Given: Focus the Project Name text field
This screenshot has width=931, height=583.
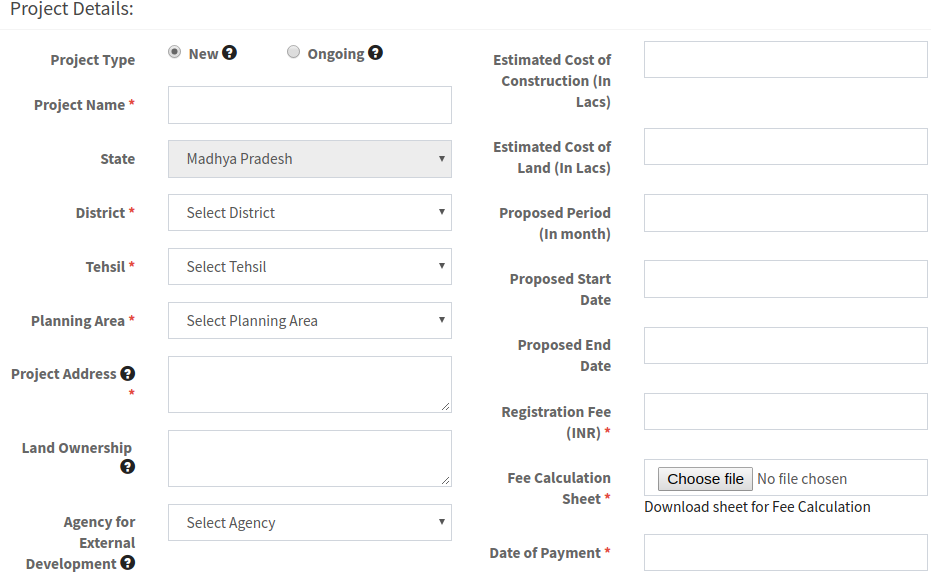Looking at the screenshot, I should 309,105.
